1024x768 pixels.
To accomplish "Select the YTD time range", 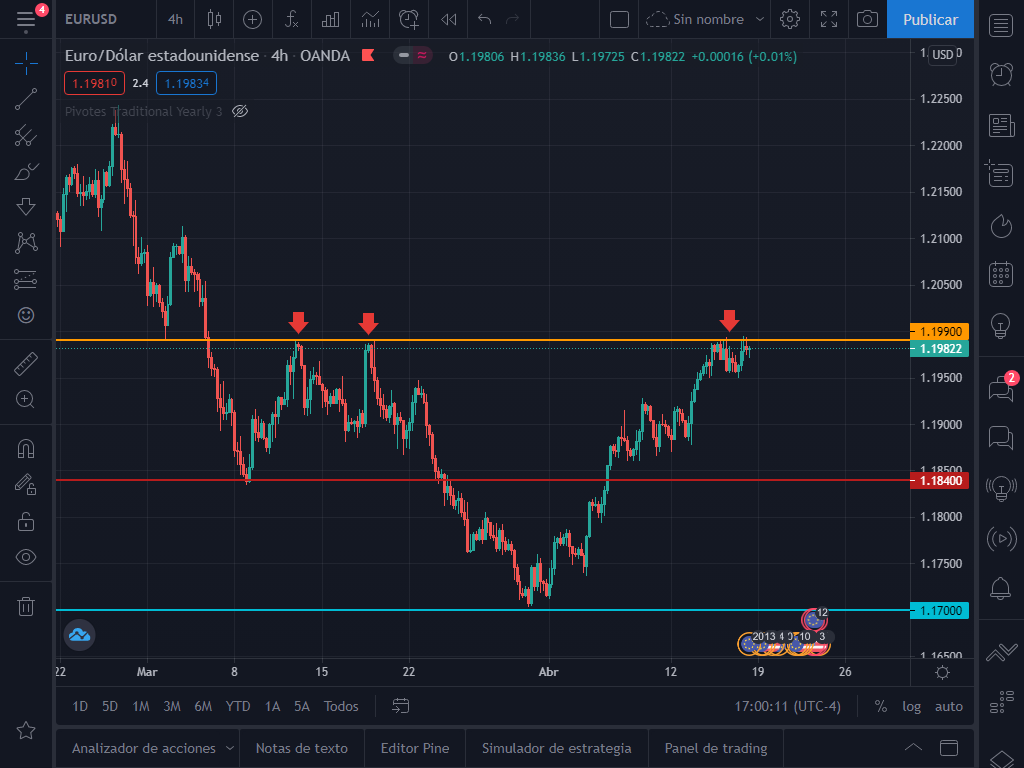I will (238, 707).
